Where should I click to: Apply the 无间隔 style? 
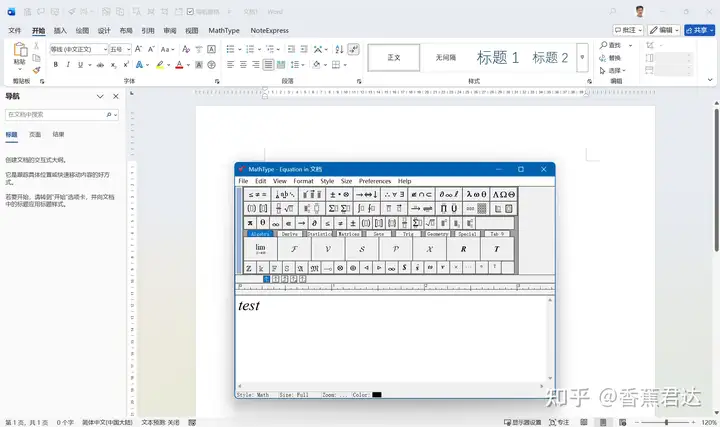click(x=445, y=57)
